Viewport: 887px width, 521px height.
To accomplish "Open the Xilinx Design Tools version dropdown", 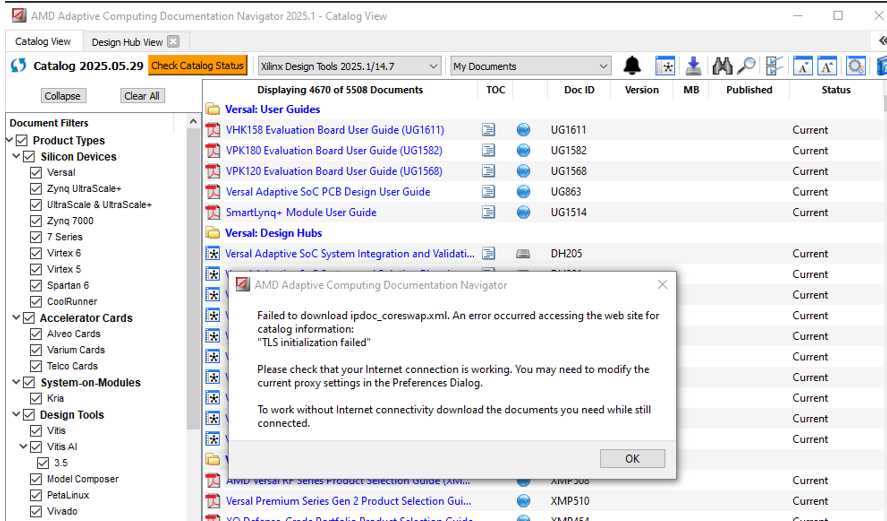I will 347,66.
